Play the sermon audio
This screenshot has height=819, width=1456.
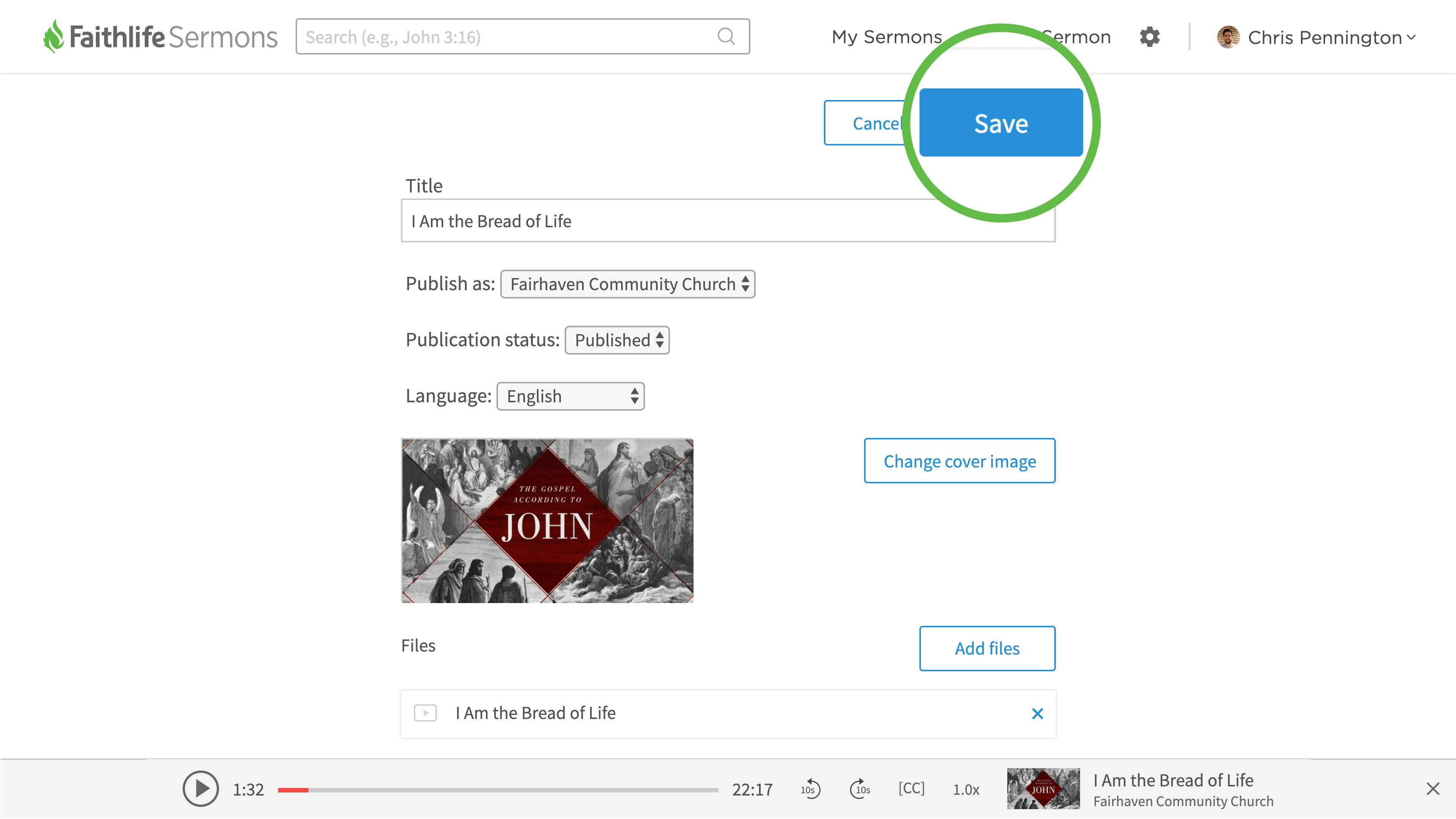tap(200, 789)
